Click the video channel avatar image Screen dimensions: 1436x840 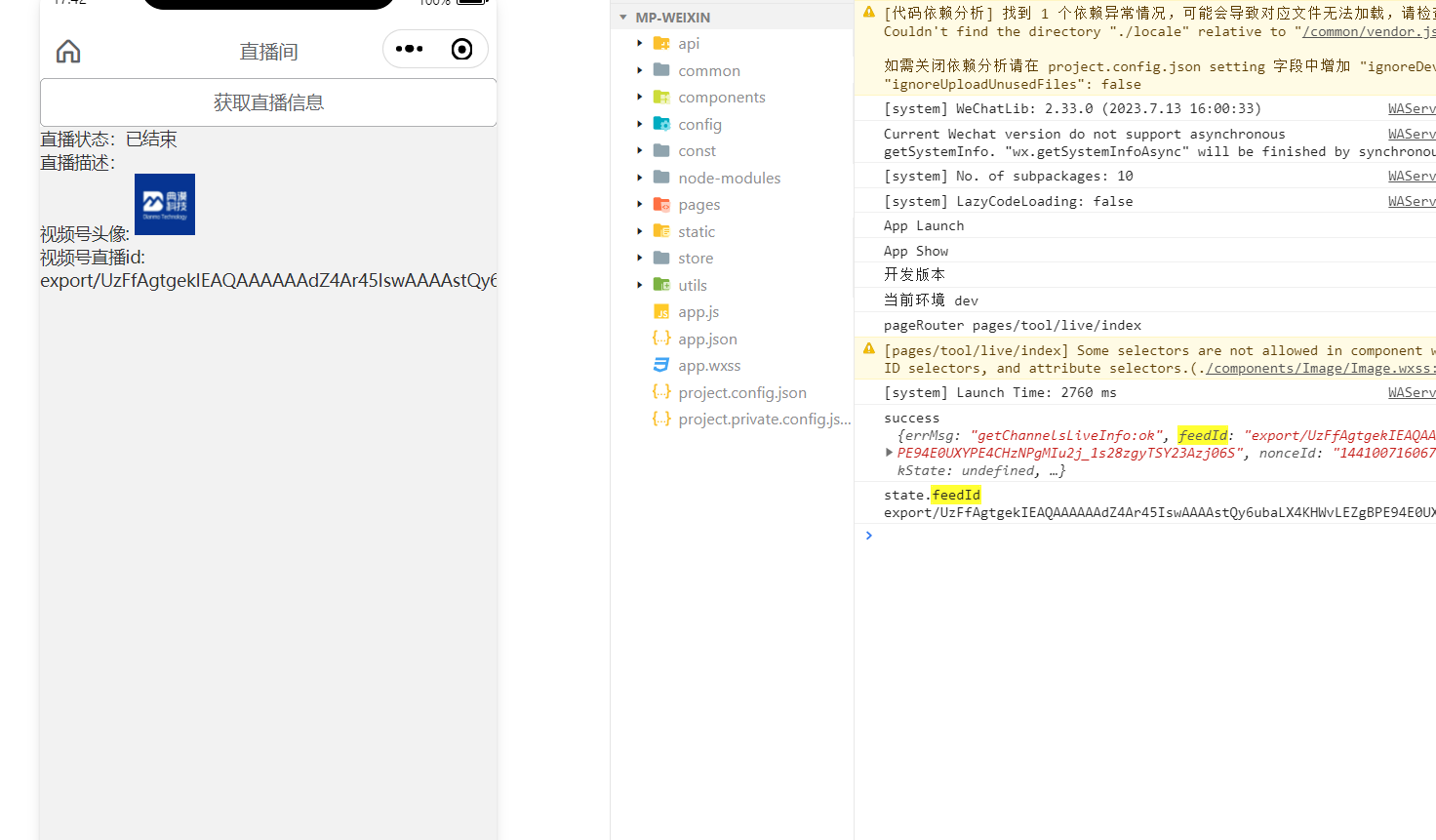coord(165,204)
